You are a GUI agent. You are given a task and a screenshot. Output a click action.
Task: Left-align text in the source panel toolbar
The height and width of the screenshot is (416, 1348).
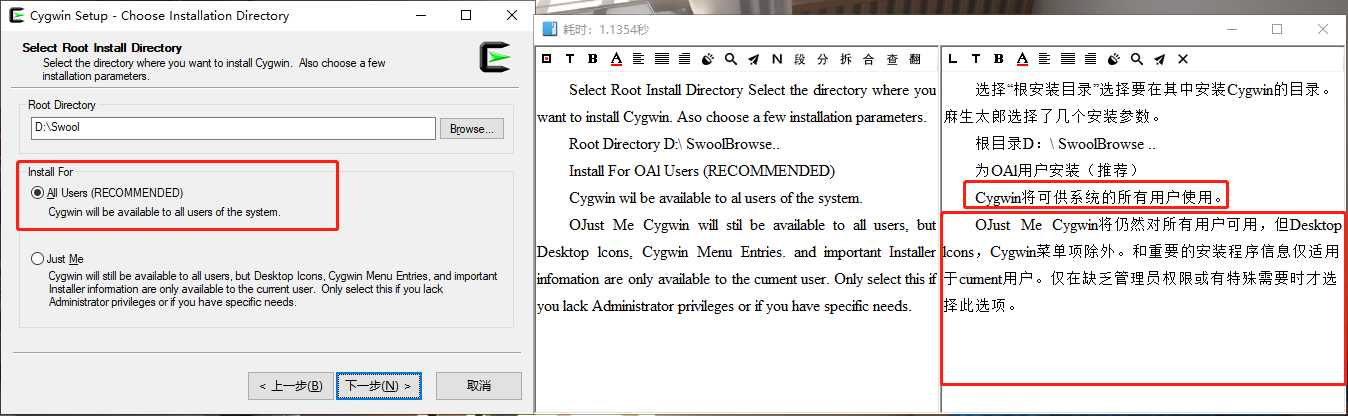pos(638,59)
